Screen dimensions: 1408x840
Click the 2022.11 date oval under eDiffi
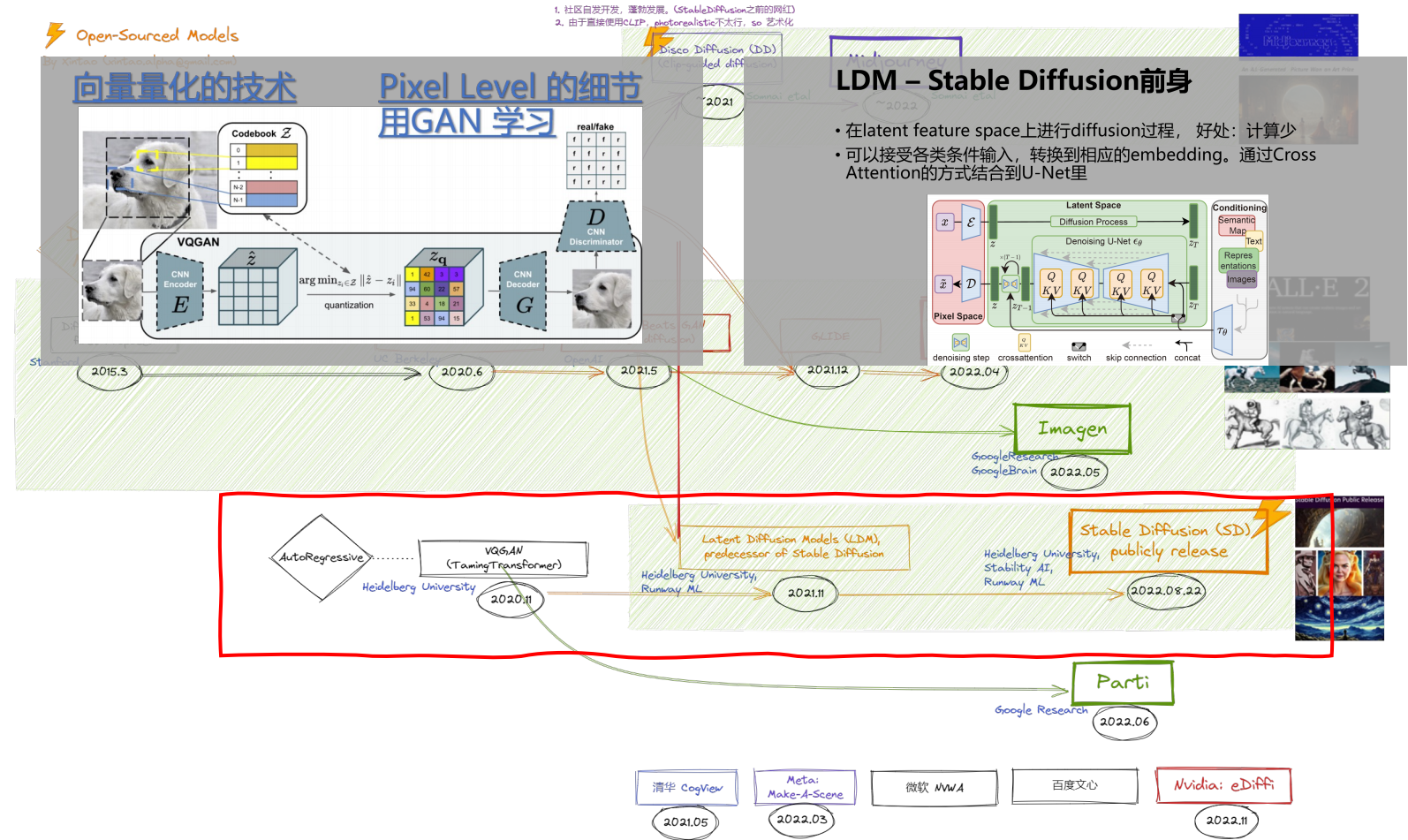(x=1227, y=821)
